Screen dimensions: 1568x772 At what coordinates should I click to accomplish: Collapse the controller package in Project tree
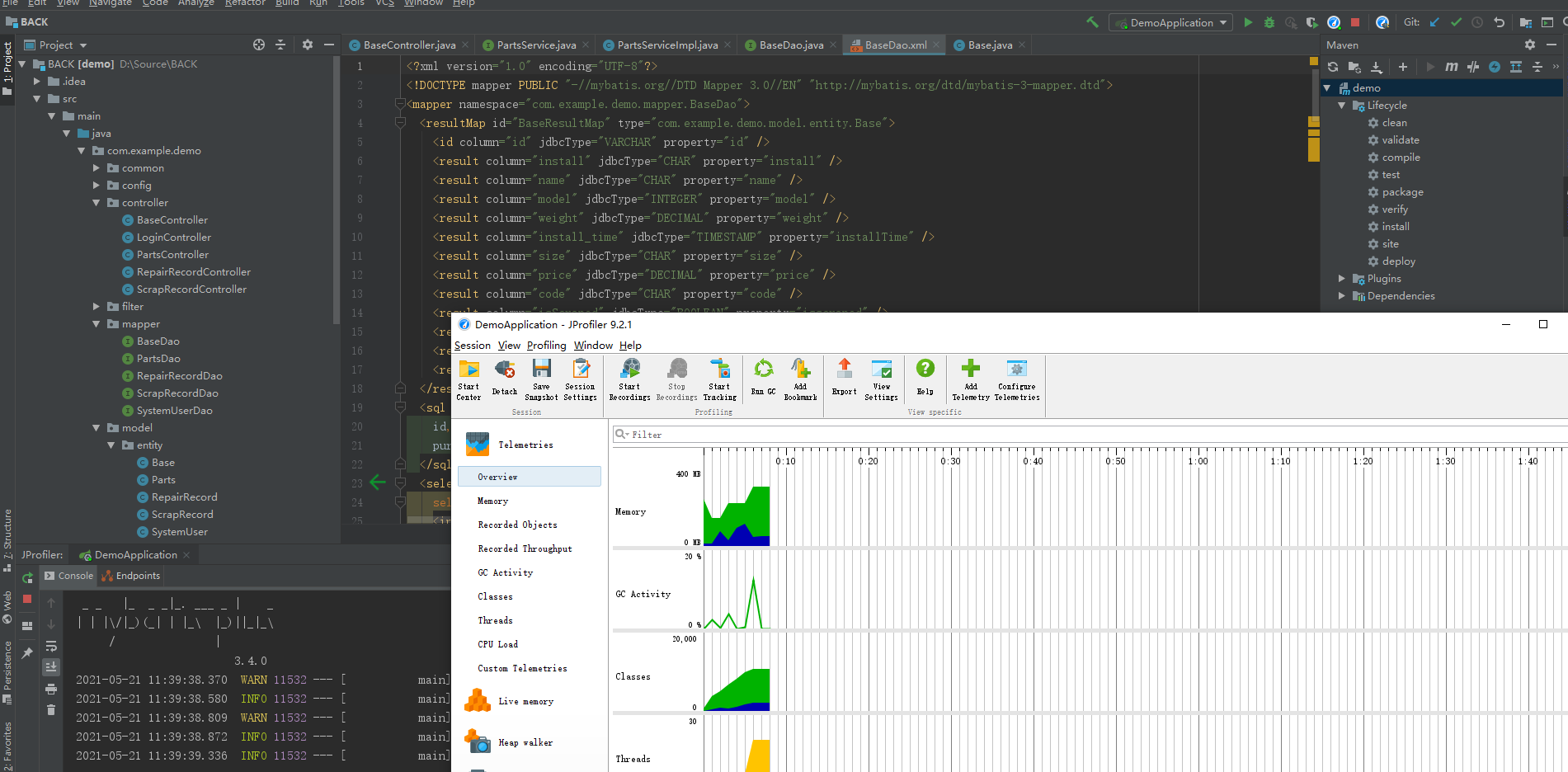coord(96,202)
